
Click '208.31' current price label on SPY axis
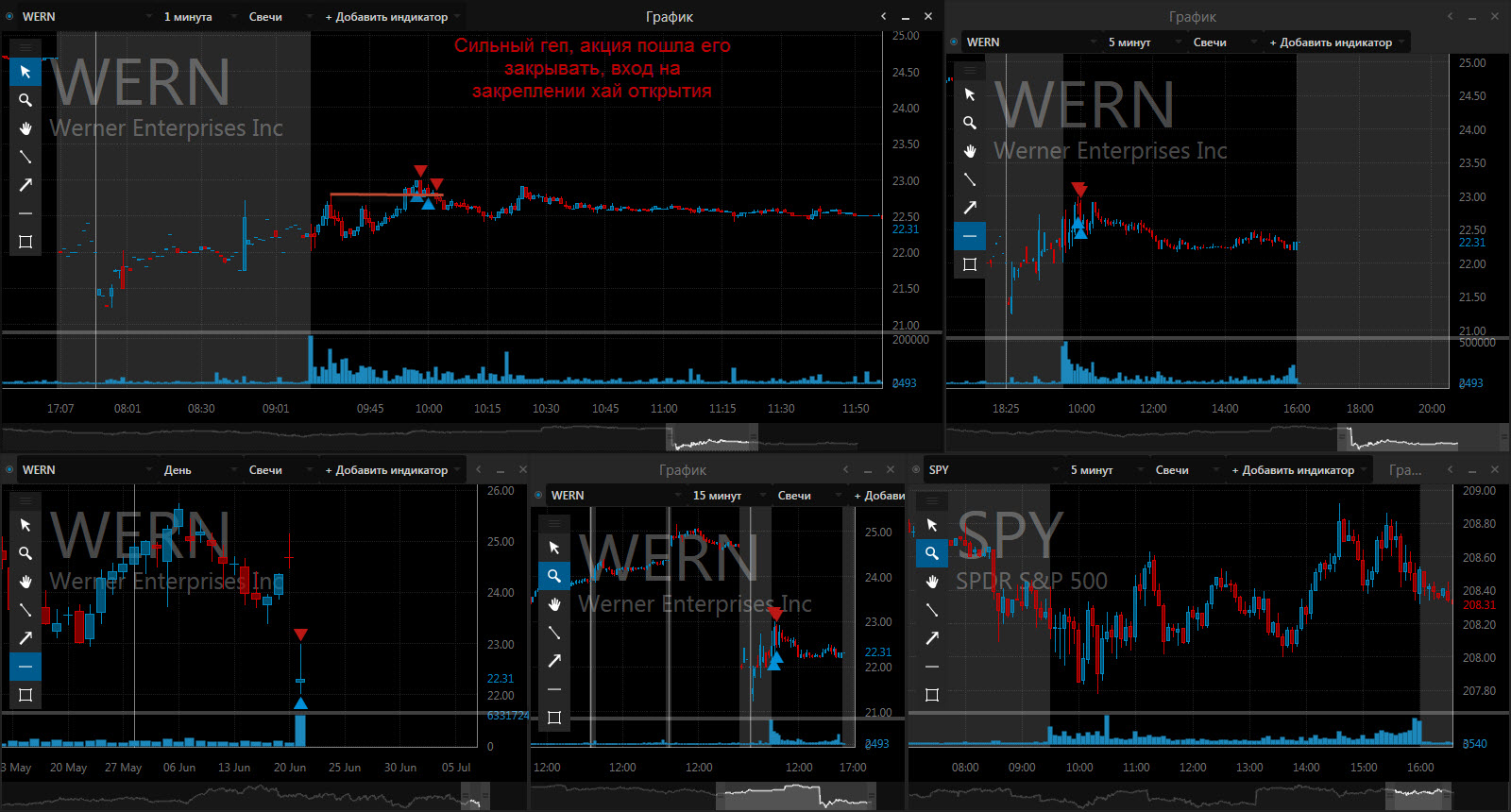(1479, 605)
